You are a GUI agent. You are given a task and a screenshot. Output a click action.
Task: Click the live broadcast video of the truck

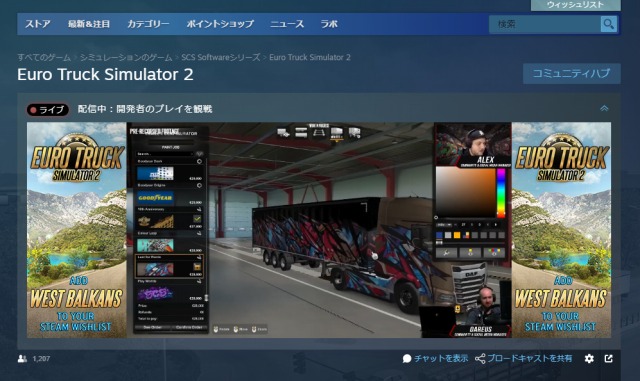[x=319, y=230]
